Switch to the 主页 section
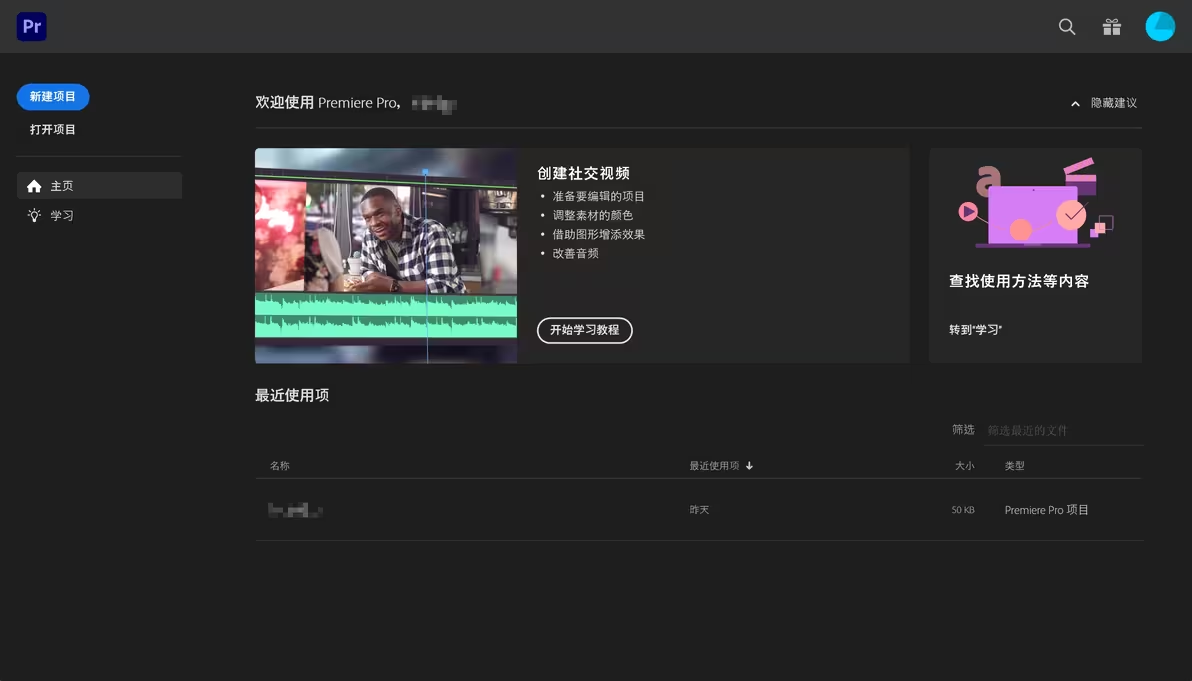The height and width of the screenshot is (681, 1192). click(61, 185)
